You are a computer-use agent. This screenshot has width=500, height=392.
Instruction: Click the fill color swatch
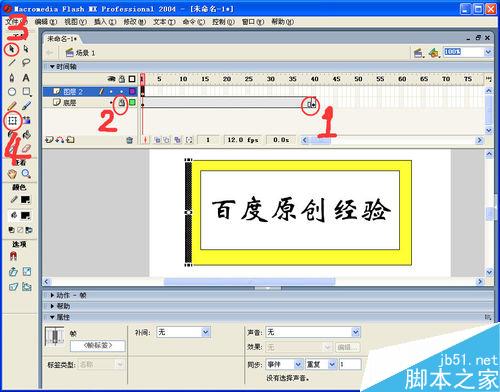[25, 215]
